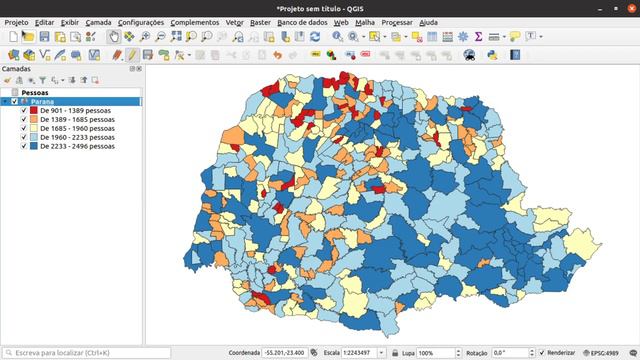Open the new print layout icon
The image size is (640, 360).
pos(60,37)
